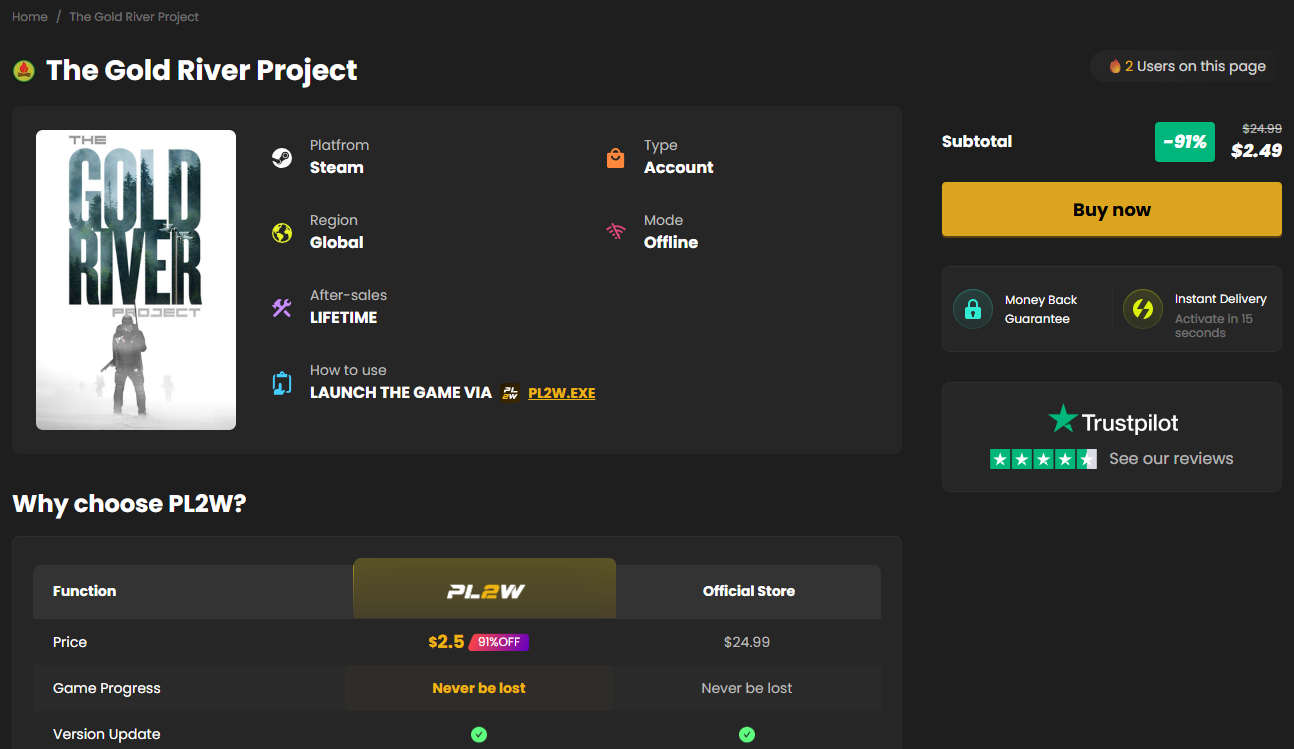
Task: Click the Global region value text
Action: (337, 243)
